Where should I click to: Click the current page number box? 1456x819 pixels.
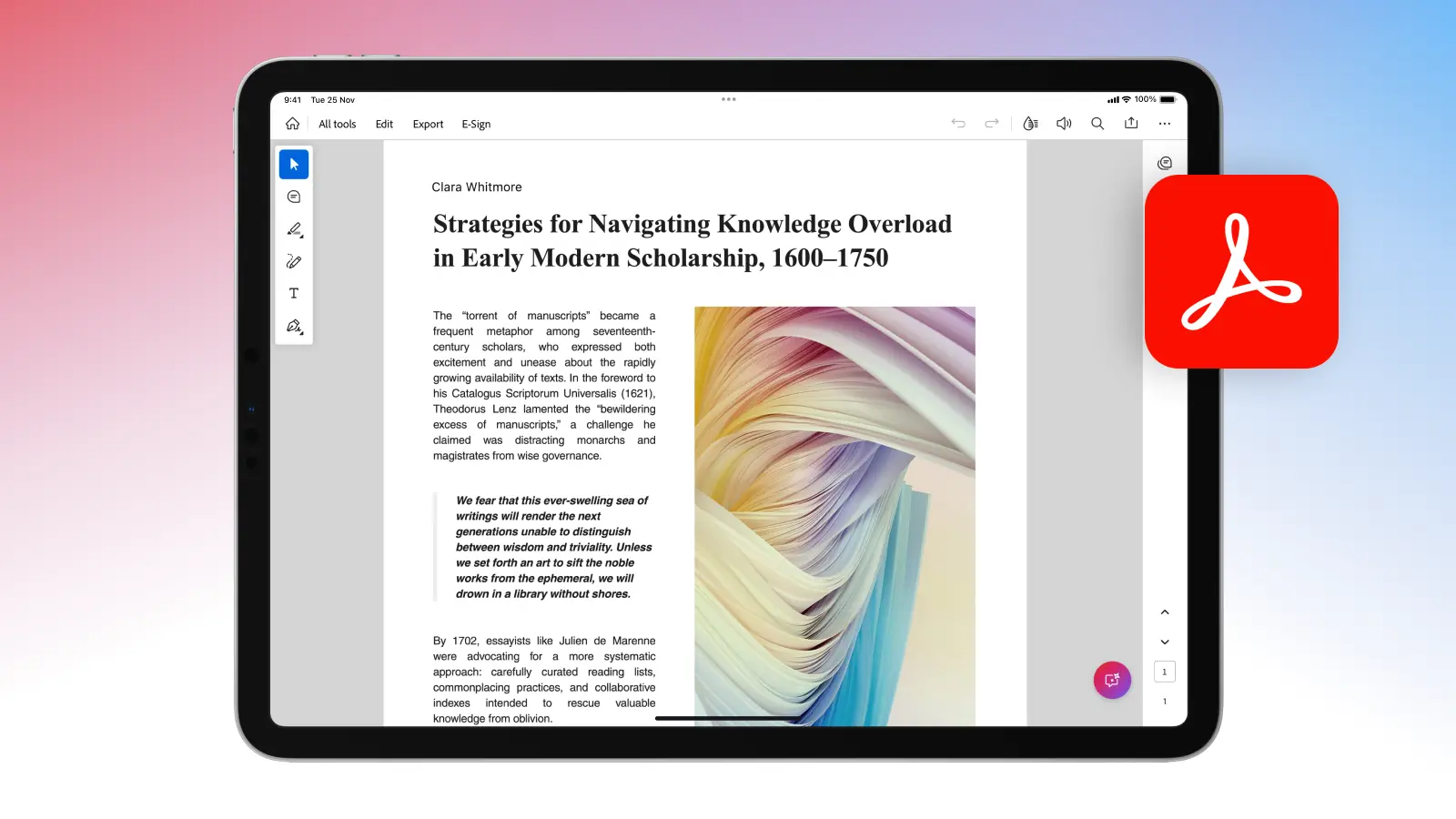point(1165,672)
